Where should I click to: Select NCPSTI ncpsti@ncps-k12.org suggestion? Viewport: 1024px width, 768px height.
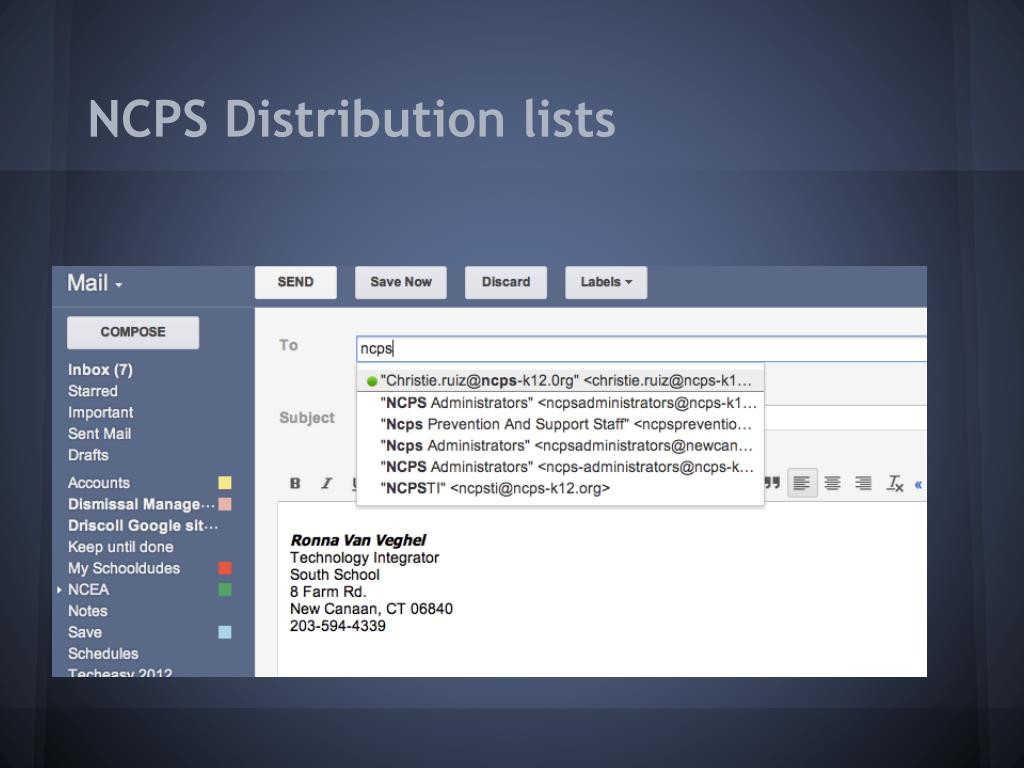560,488
